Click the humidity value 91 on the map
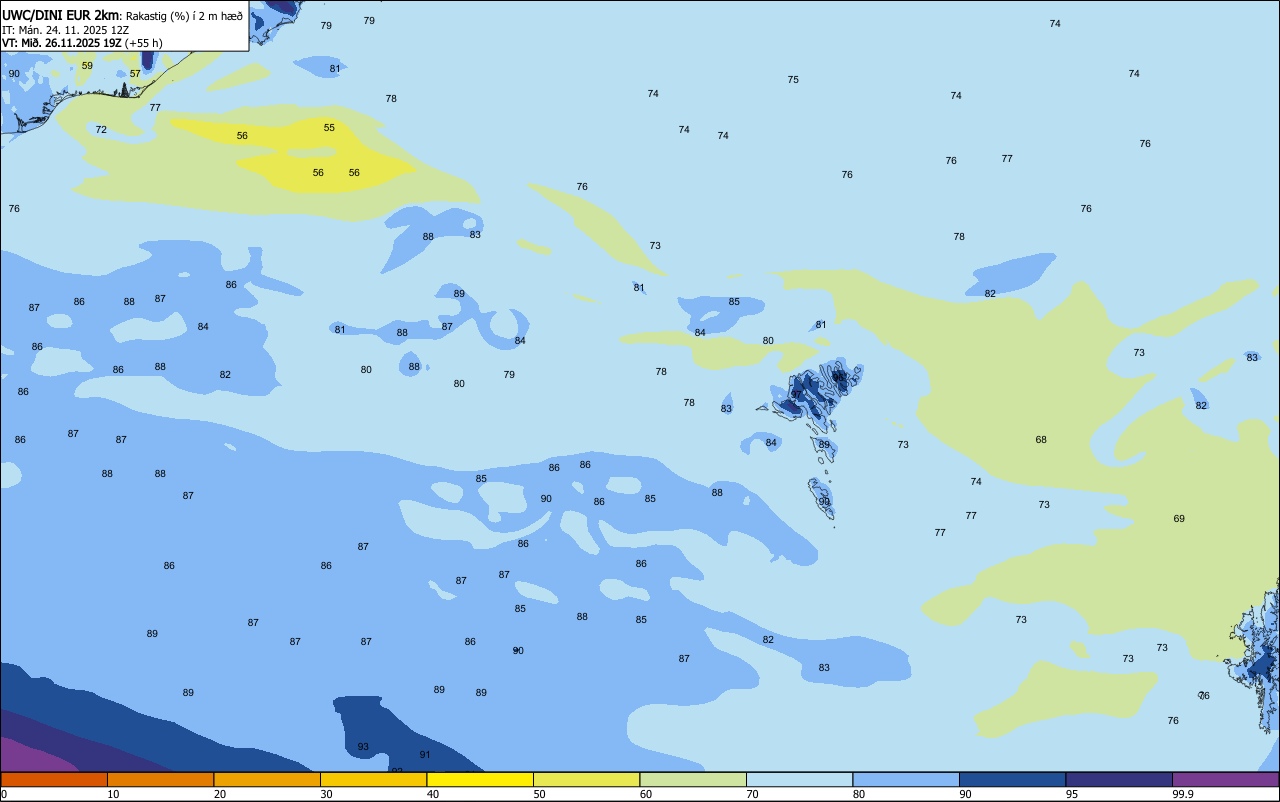 tap(425, 755)
